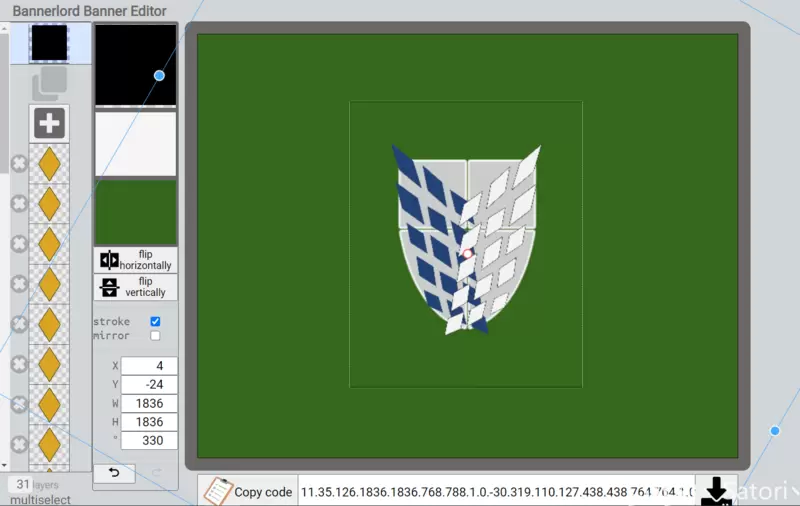
Task: Enable the mirror checkbox
Action: pos(155,336)
